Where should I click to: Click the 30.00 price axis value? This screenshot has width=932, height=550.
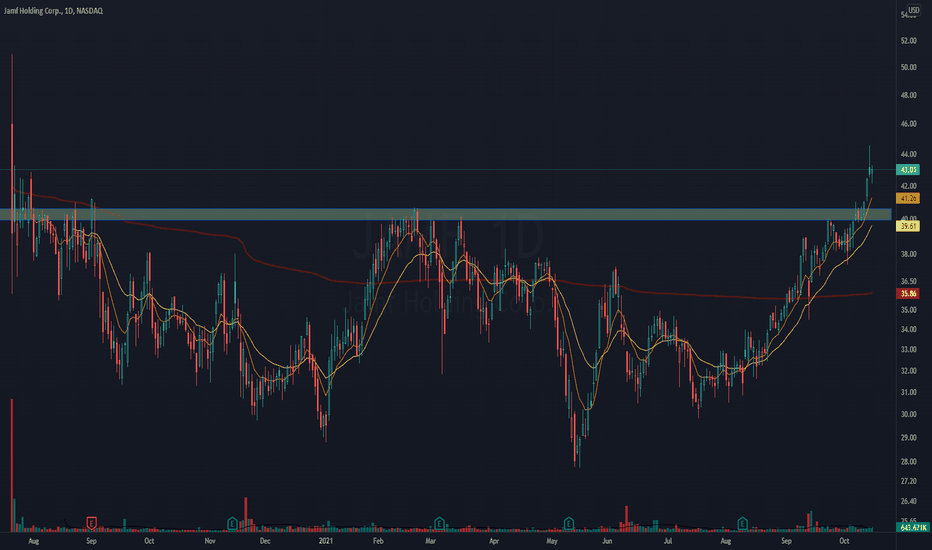pyautogui.click(x=908, y=414)
